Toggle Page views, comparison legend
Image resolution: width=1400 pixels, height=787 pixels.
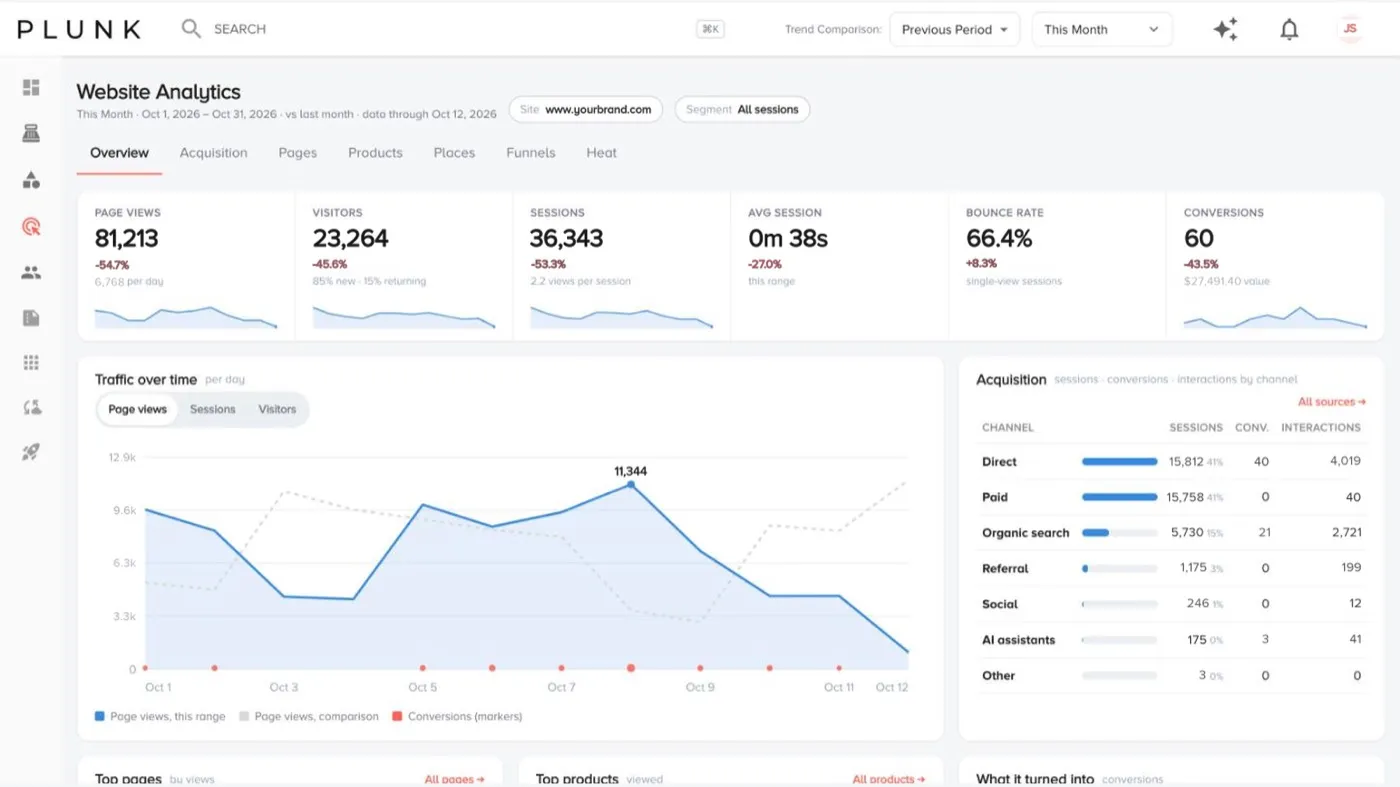pos(309,717)
